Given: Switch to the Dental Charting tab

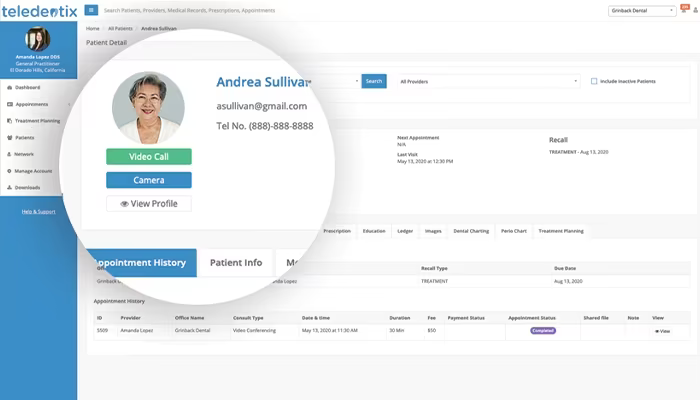Looking at the screenshot, I should click(x=471, y=231).
